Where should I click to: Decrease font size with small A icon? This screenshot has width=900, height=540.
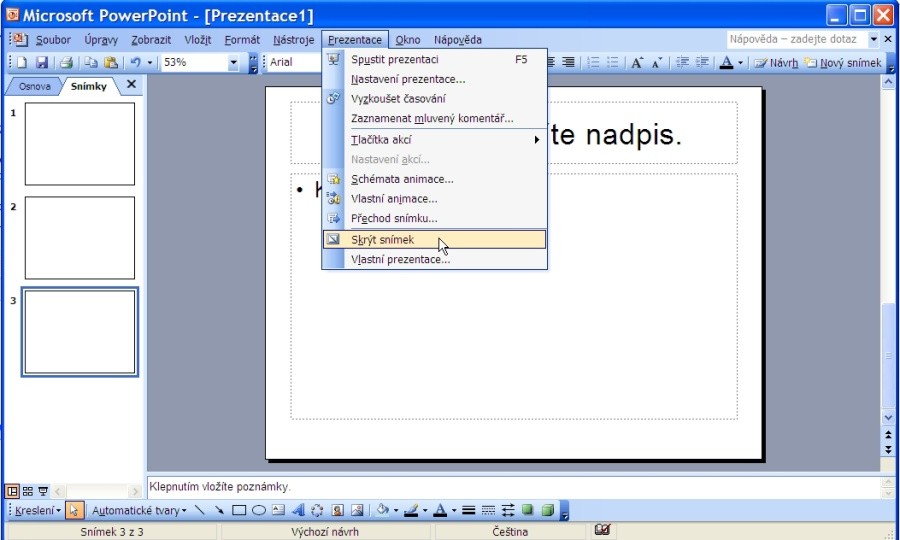click(x=657, y=63)
